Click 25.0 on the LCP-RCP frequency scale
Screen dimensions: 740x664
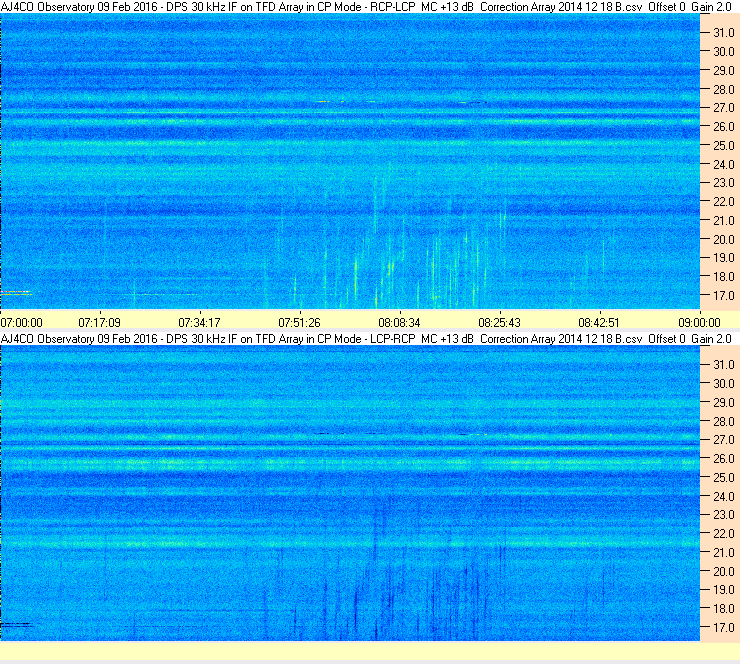point(724,477)
